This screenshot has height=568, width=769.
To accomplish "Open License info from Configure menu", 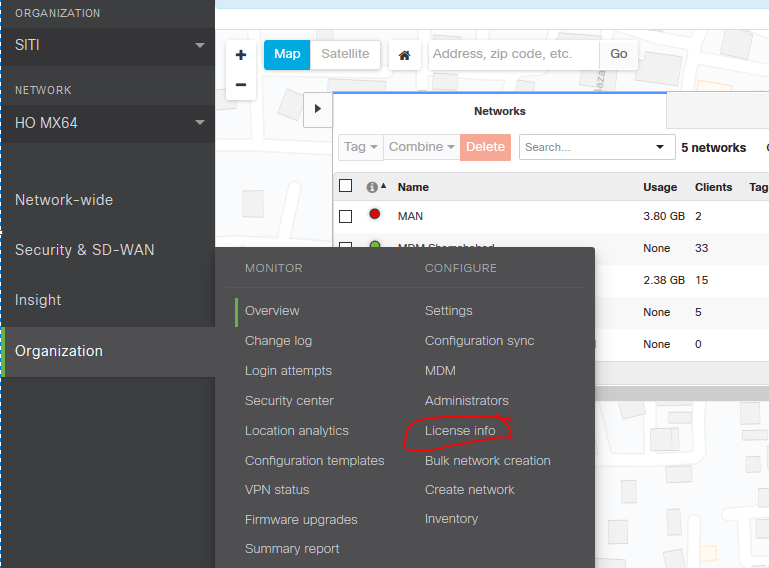I will 460,431.
